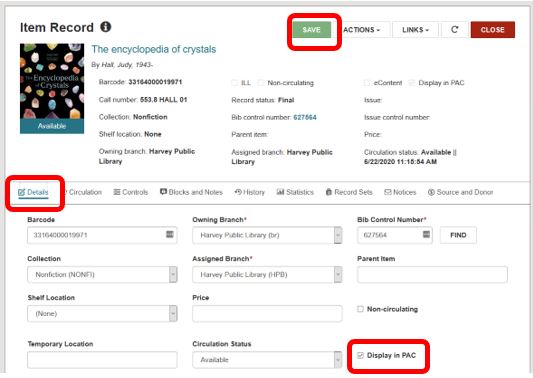Toggle header Display in PAC checkbox
Screen dimensions: 533x378
click(x=412, y=83)
